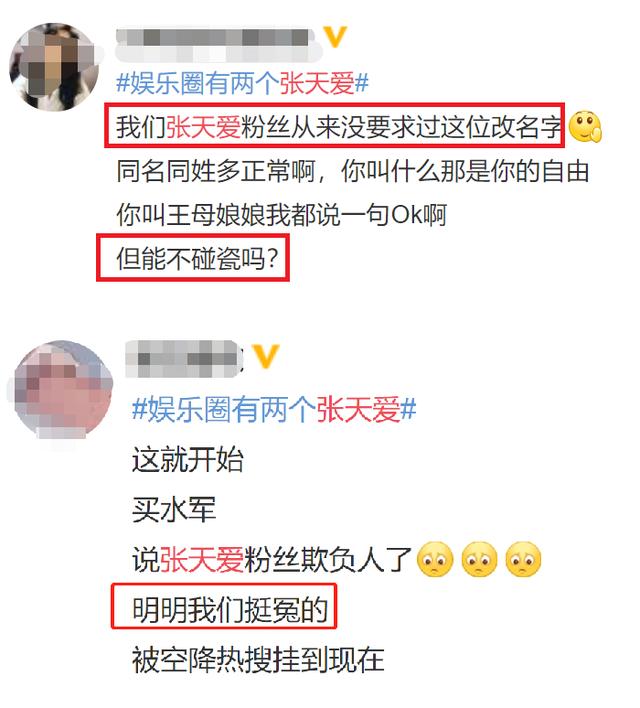Click the line 被空降热搜挂到现在

click(258, 659)
